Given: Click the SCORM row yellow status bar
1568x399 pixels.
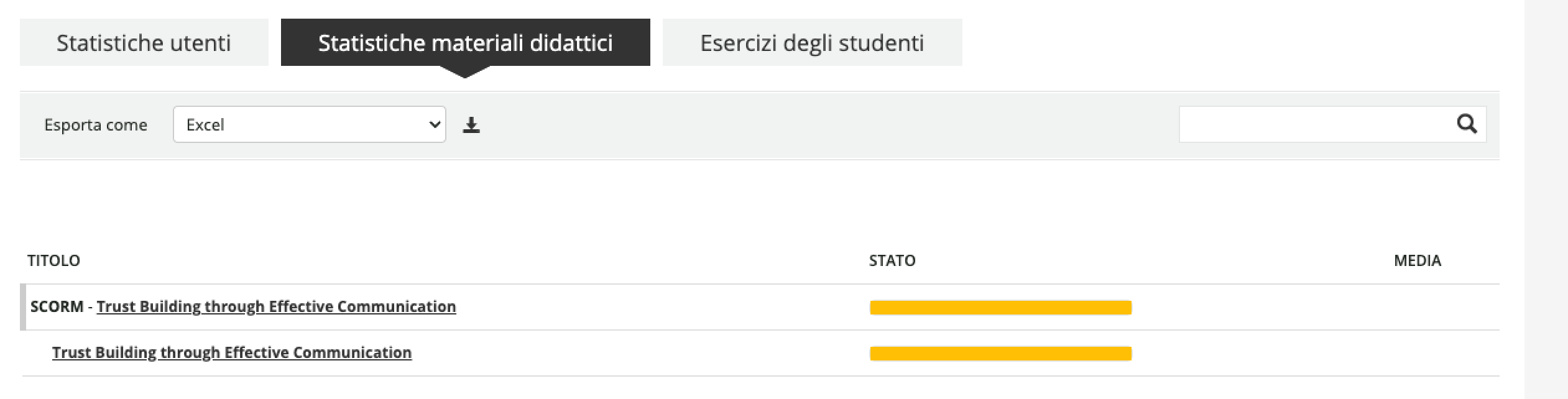Looking at the screenshot, I should coord(1000,307).
